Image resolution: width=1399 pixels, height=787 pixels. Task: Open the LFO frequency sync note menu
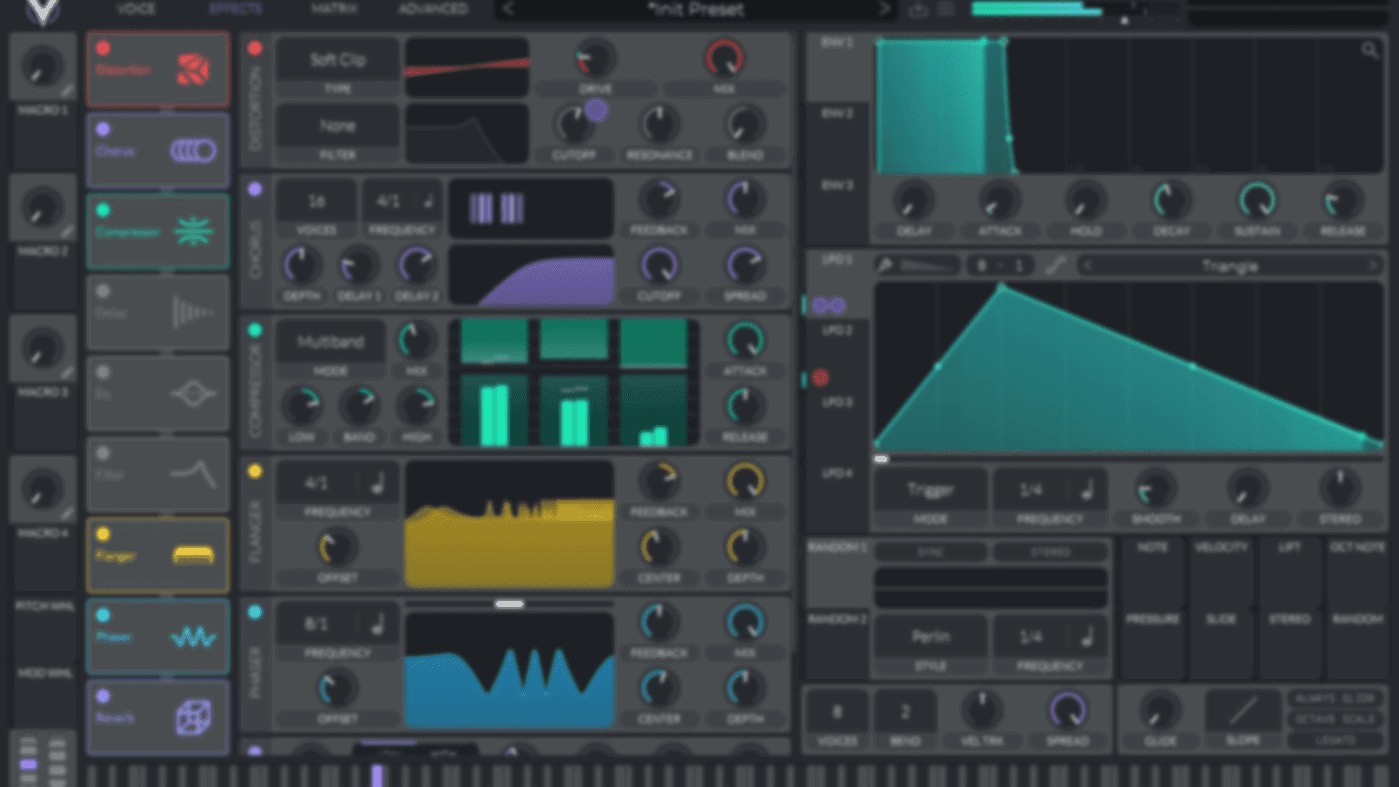click(1088, 490)
